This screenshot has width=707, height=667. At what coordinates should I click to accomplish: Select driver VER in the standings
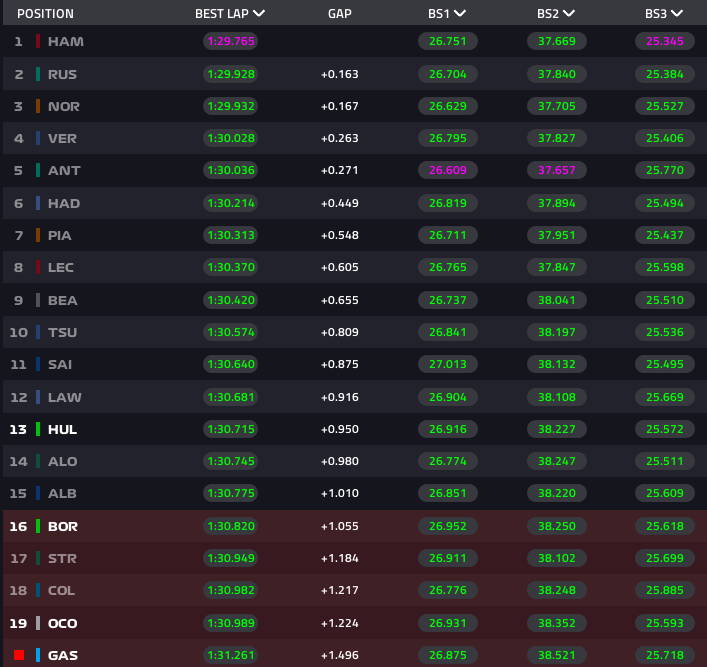click(x=62, y=139)
